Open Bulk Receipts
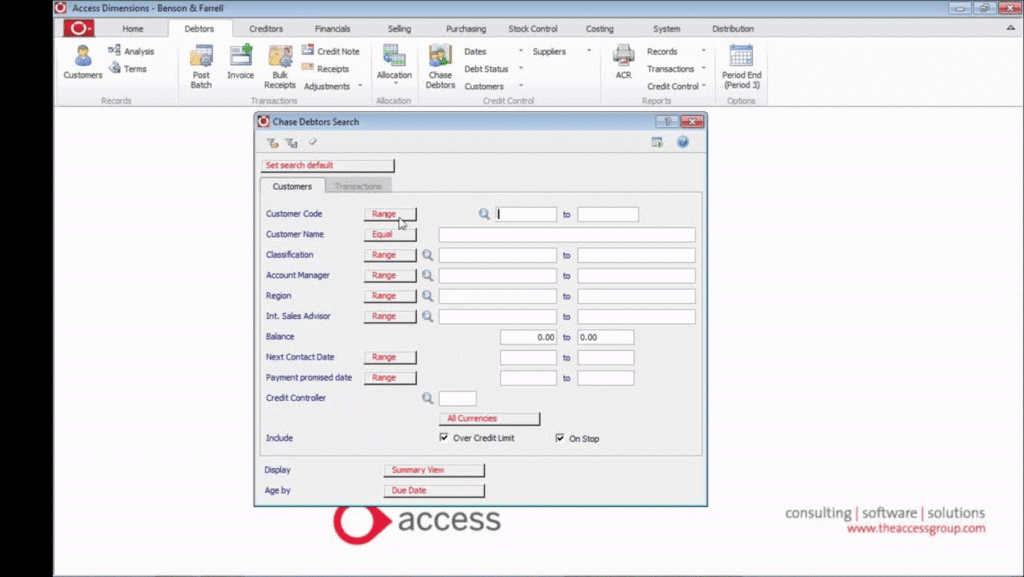1024x577 pixels. click(x=280, y=67)
